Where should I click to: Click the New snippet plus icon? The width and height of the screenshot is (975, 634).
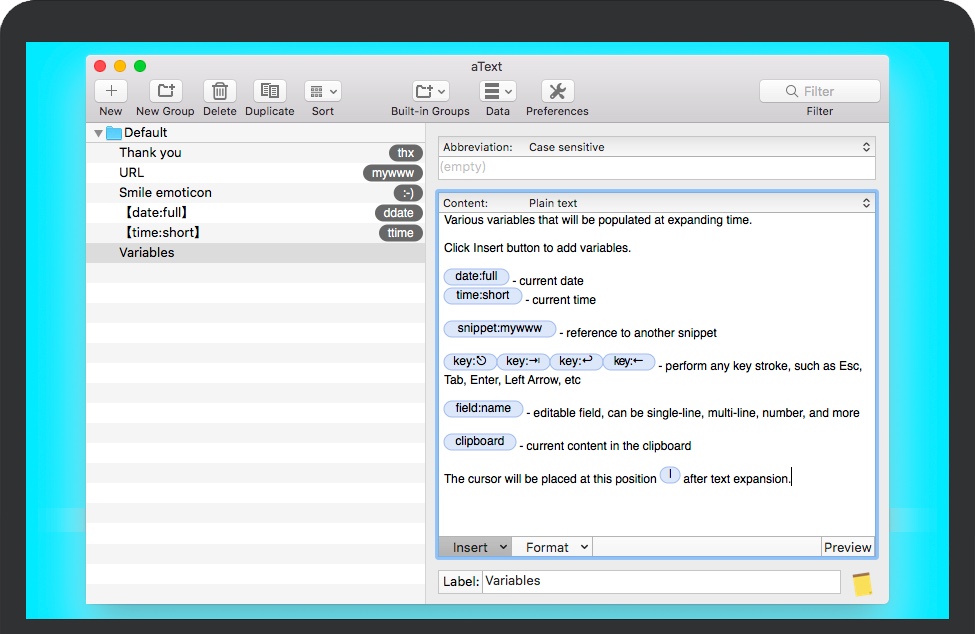(111, 91)
